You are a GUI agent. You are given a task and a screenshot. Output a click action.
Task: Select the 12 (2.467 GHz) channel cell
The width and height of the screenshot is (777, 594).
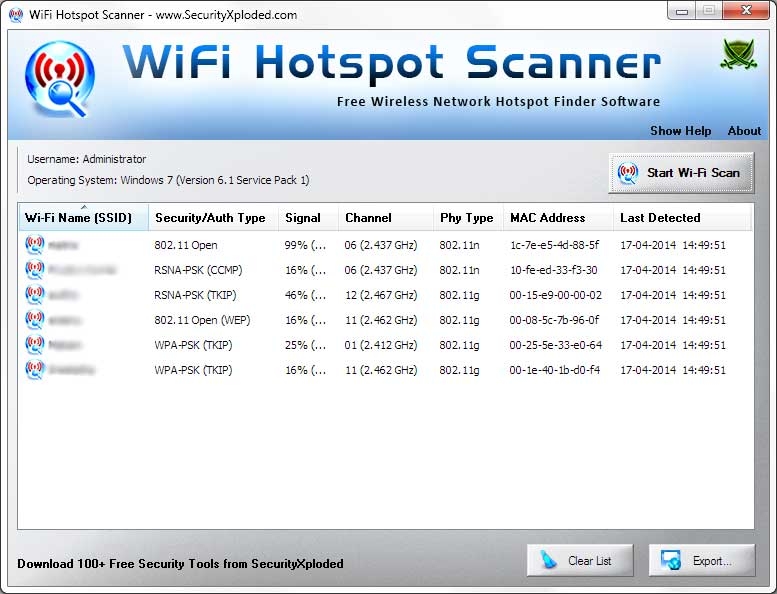[381, 295]
